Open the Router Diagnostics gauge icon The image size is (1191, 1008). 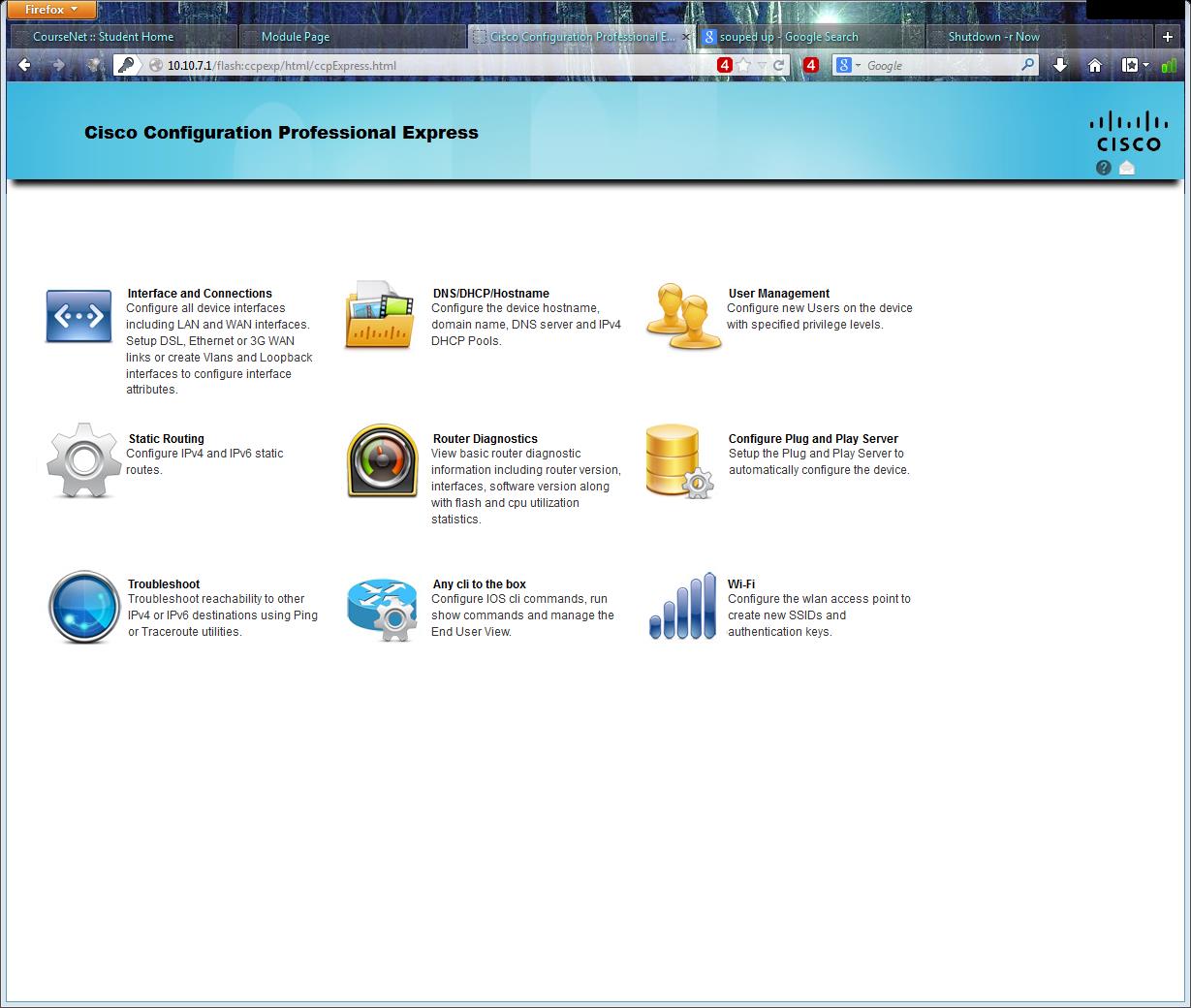[x=382, y=460]
